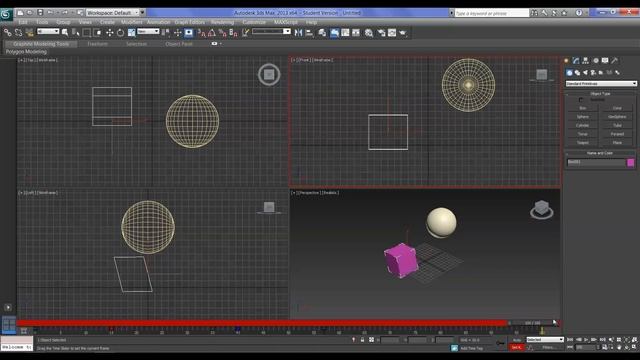Open the Select by Name dialog
Screen dimensions: 640x360
click(76, 33)
